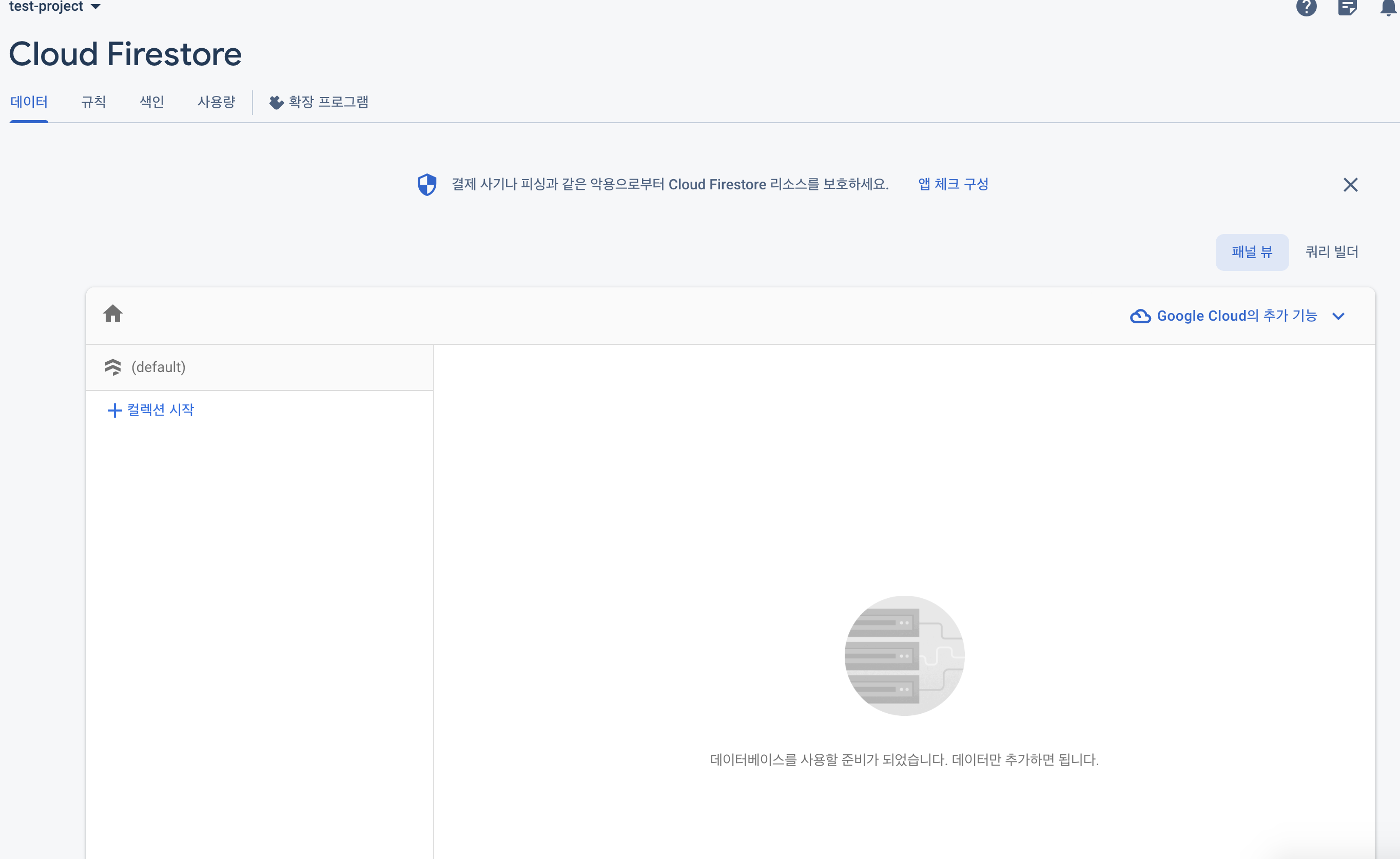This screenshot has width=1400, height=859.
Task: Switch to the 규칙 tab
Action: [x=94, y=102]
